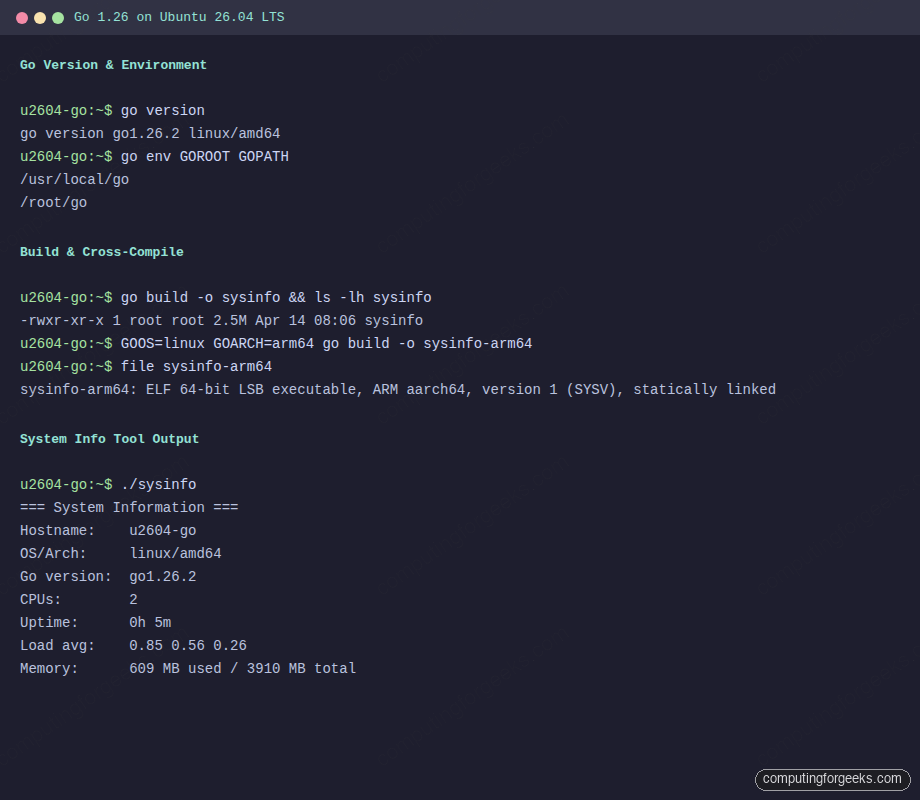
Task: Select the Memory usage line
Action: point(188,668)
